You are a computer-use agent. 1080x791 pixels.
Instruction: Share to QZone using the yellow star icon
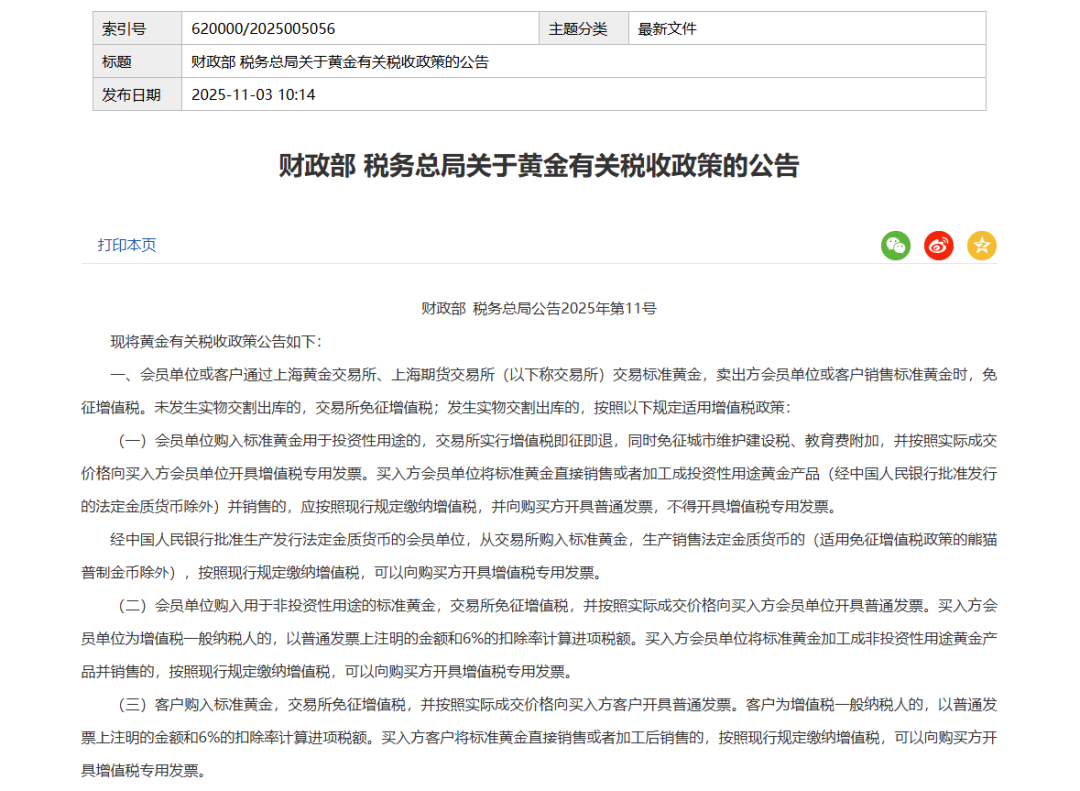pyautogui.click(x=981, y=245)
